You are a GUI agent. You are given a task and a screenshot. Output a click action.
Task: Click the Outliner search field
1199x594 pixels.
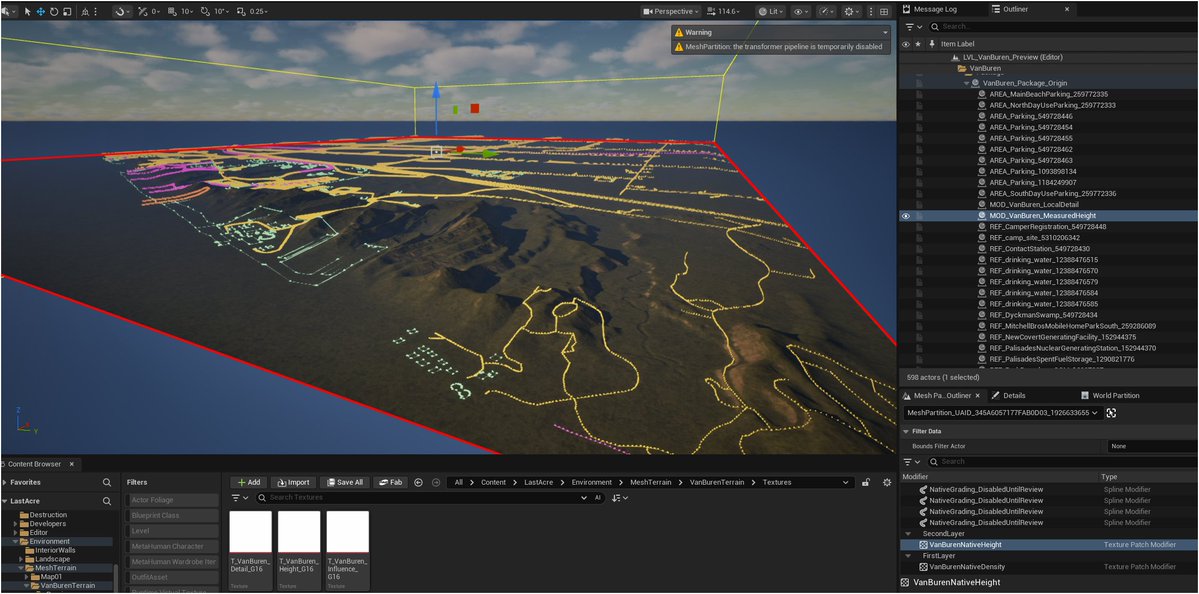(1063, 27)
